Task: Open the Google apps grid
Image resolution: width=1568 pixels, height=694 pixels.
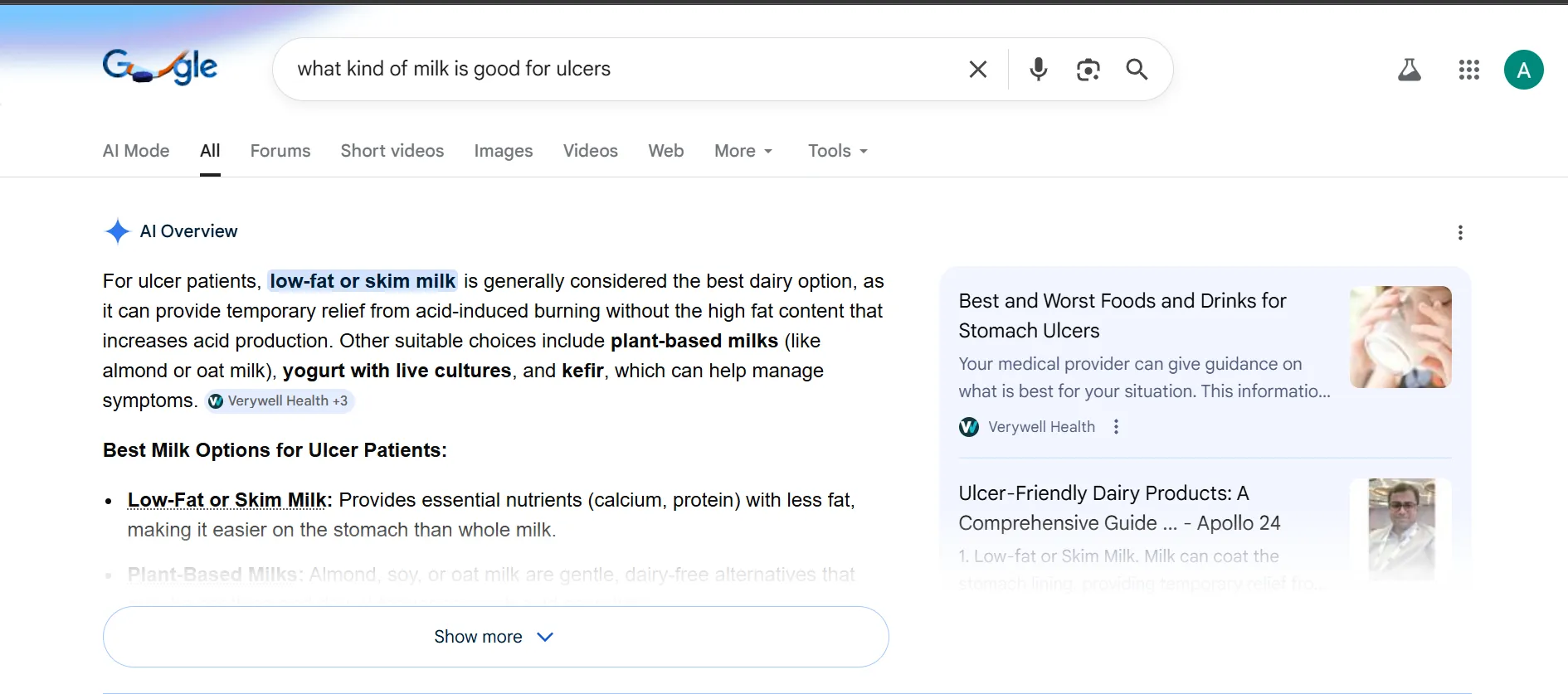Action: click(x=1468, y=70)
